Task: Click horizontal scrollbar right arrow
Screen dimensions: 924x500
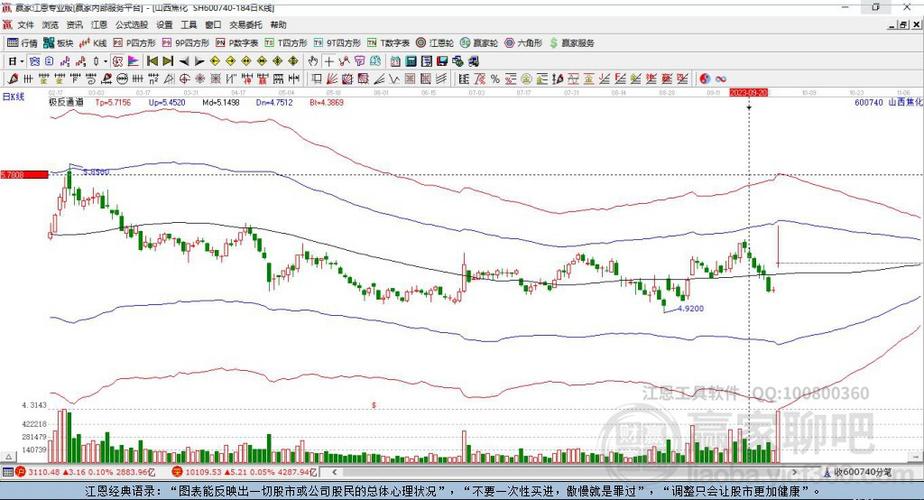Action: click(795, 472)
